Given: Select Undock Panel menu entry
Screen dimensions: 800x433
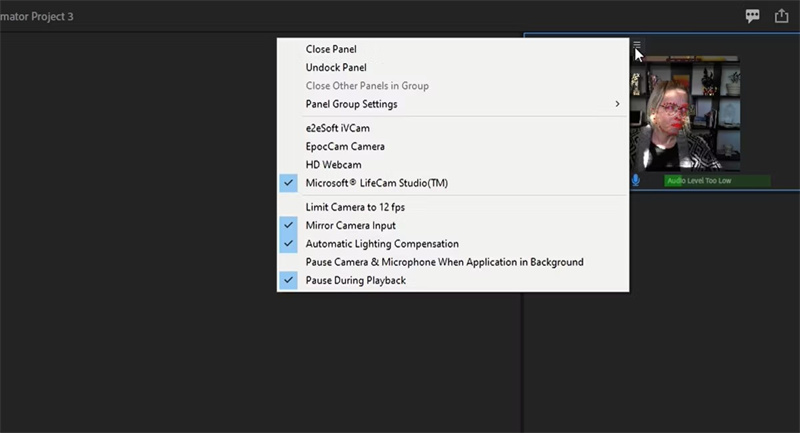Looking at the screenshot, I should [x=336, y=67].
